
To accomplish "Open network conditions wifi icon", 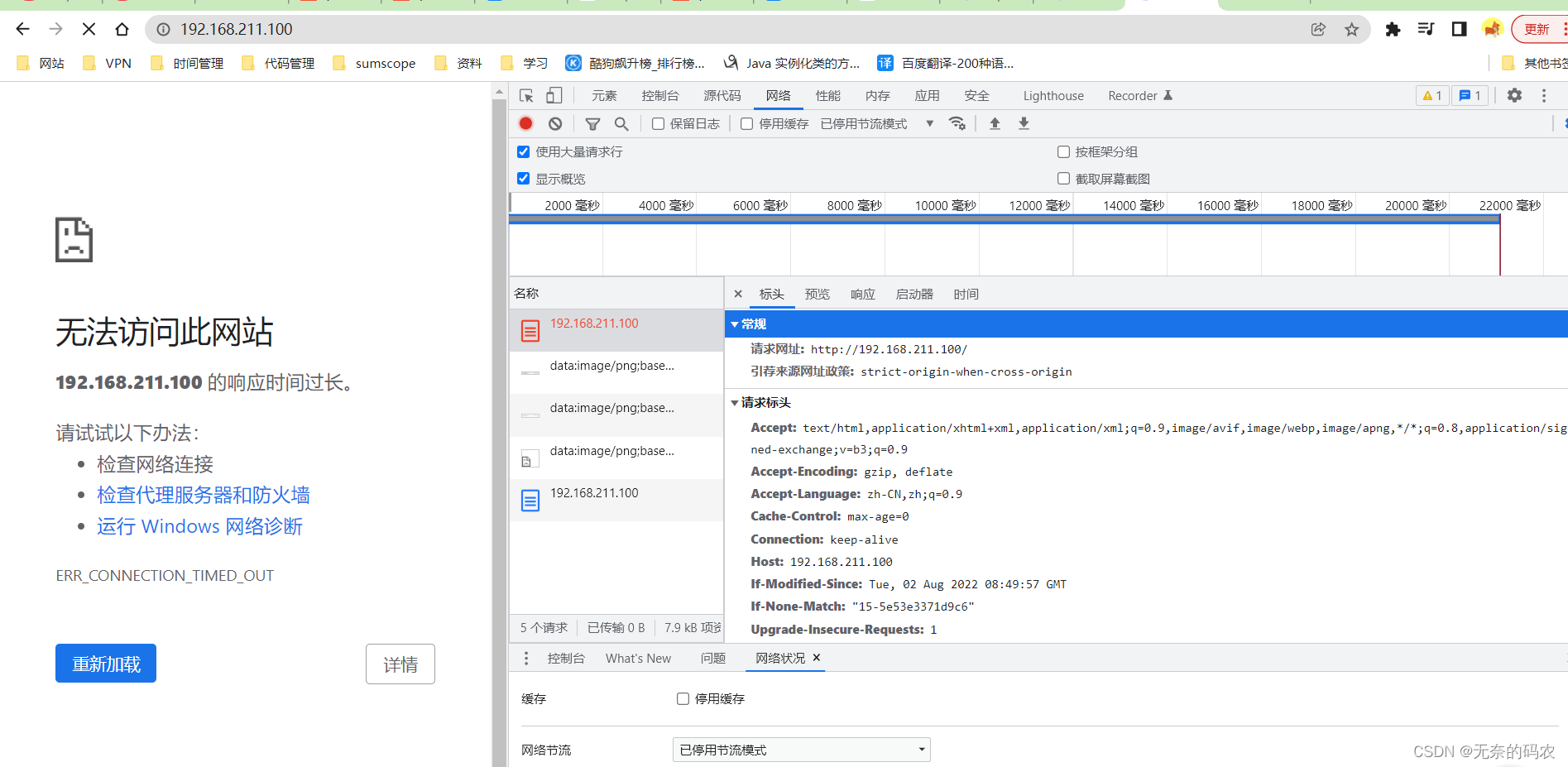I will (x=957, y=123).
